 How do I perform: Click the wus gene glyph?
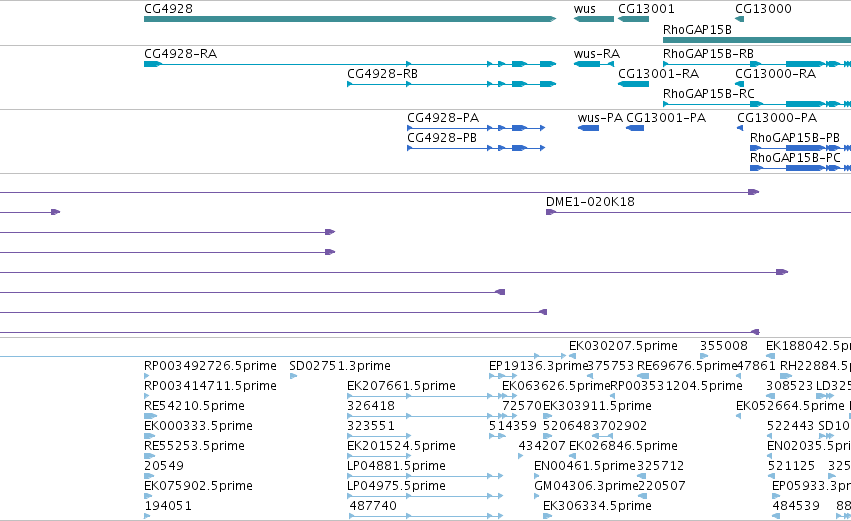(594, 19)
